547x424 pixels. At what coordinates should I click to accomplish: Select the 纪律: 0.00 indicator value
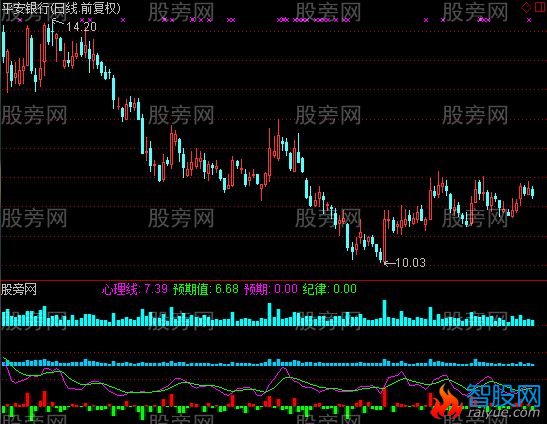point(330,289)
